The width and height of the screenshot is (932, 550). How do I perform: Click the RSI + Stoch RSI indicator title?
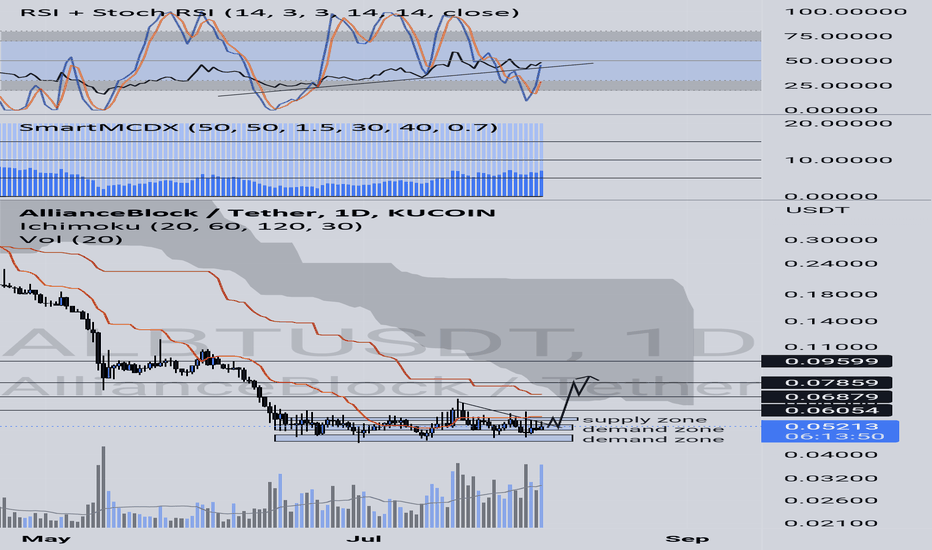[x=269, y=12]
